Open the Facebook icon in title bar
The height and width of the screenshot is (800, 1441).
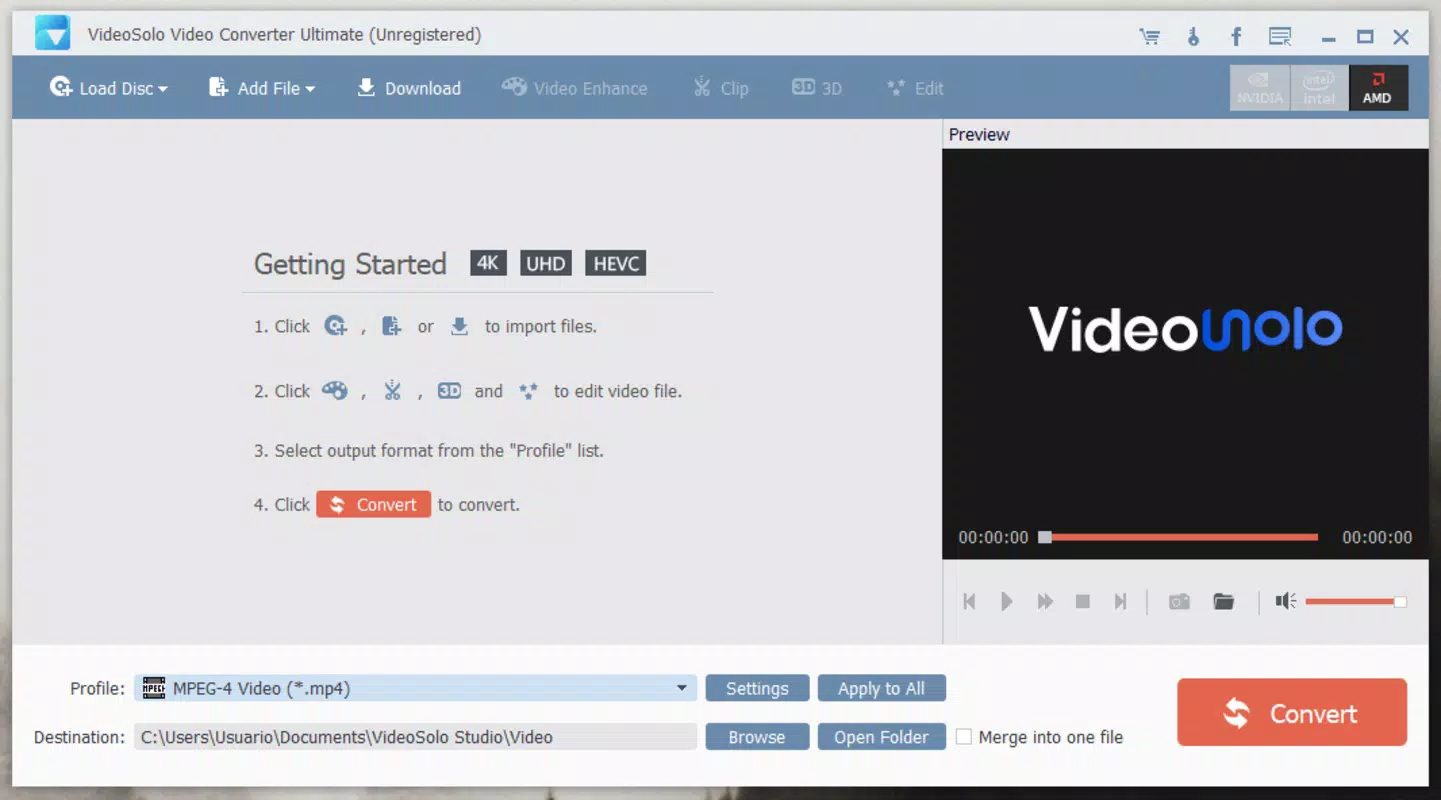[1236, 37]
